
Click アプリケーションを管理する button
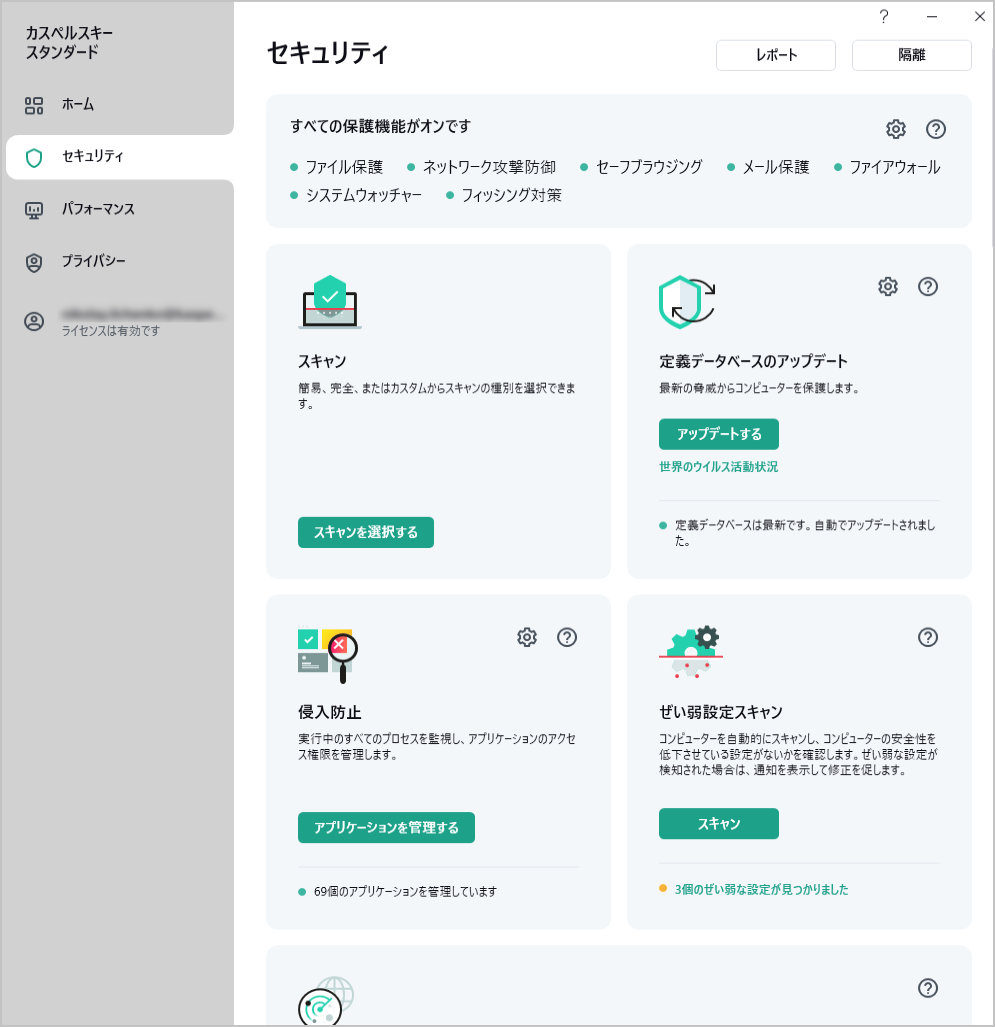(386, 828)
